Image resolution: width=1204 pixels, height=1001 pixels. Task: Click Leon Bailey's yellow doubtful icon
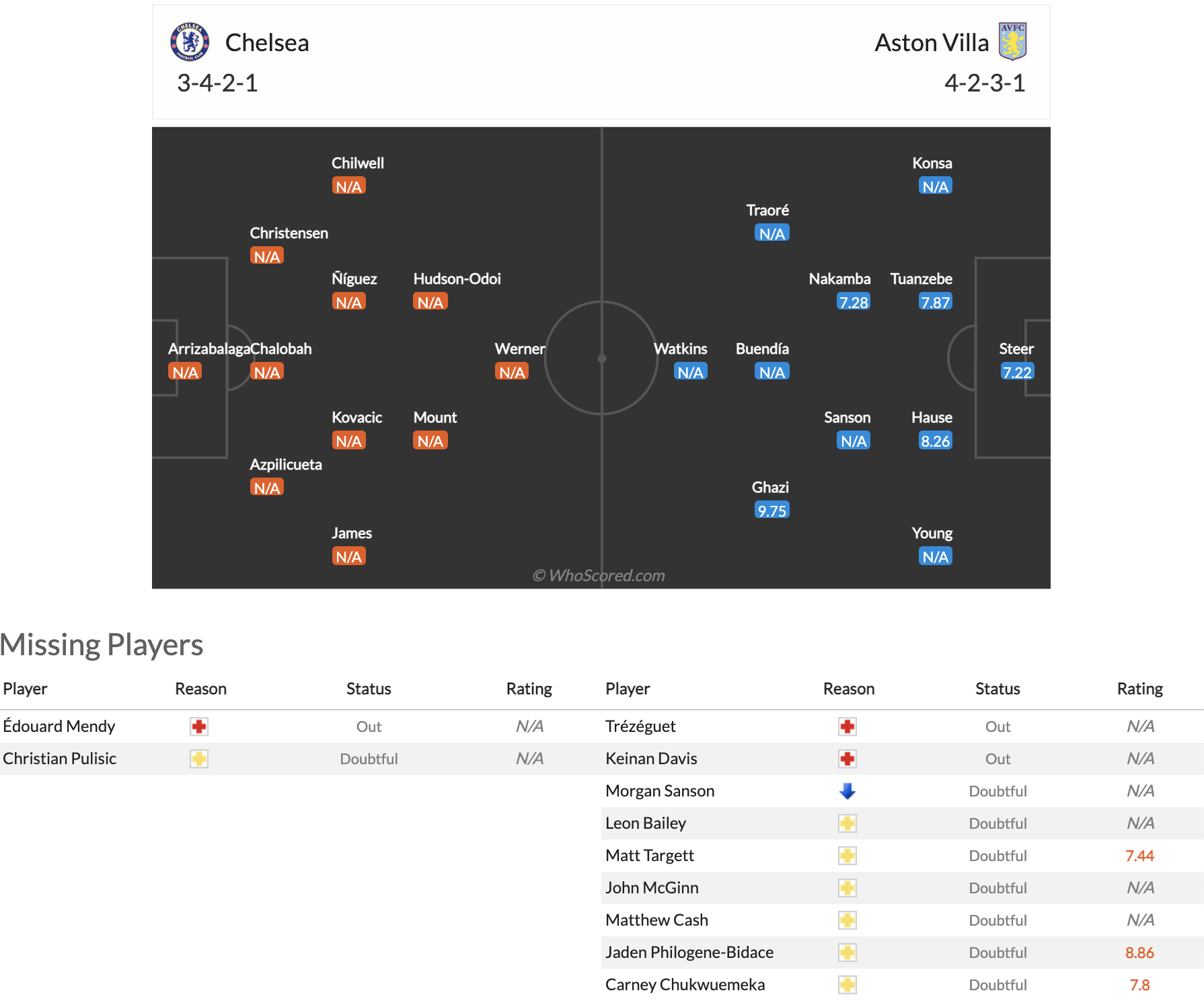pyautogui.click(x=848, y=823)
